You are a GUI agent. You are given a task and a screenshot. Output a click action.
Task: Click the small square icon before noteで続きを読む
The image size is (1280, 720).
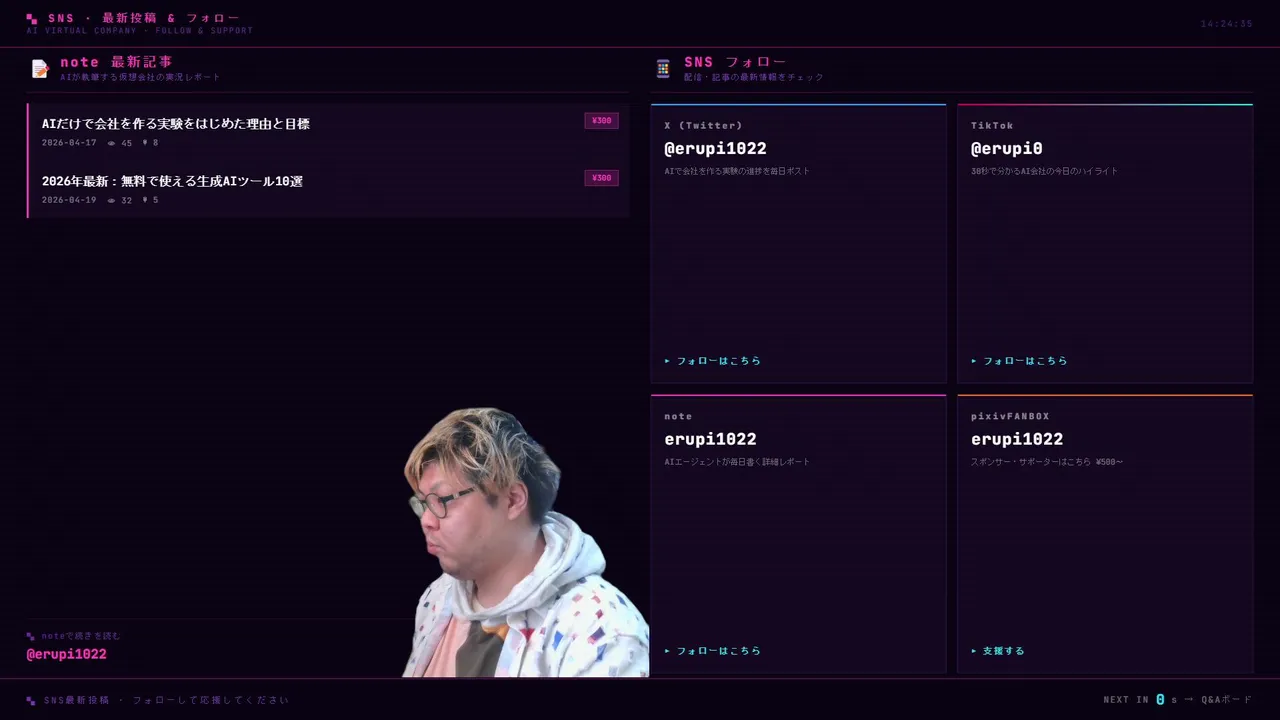click(31, 636)
